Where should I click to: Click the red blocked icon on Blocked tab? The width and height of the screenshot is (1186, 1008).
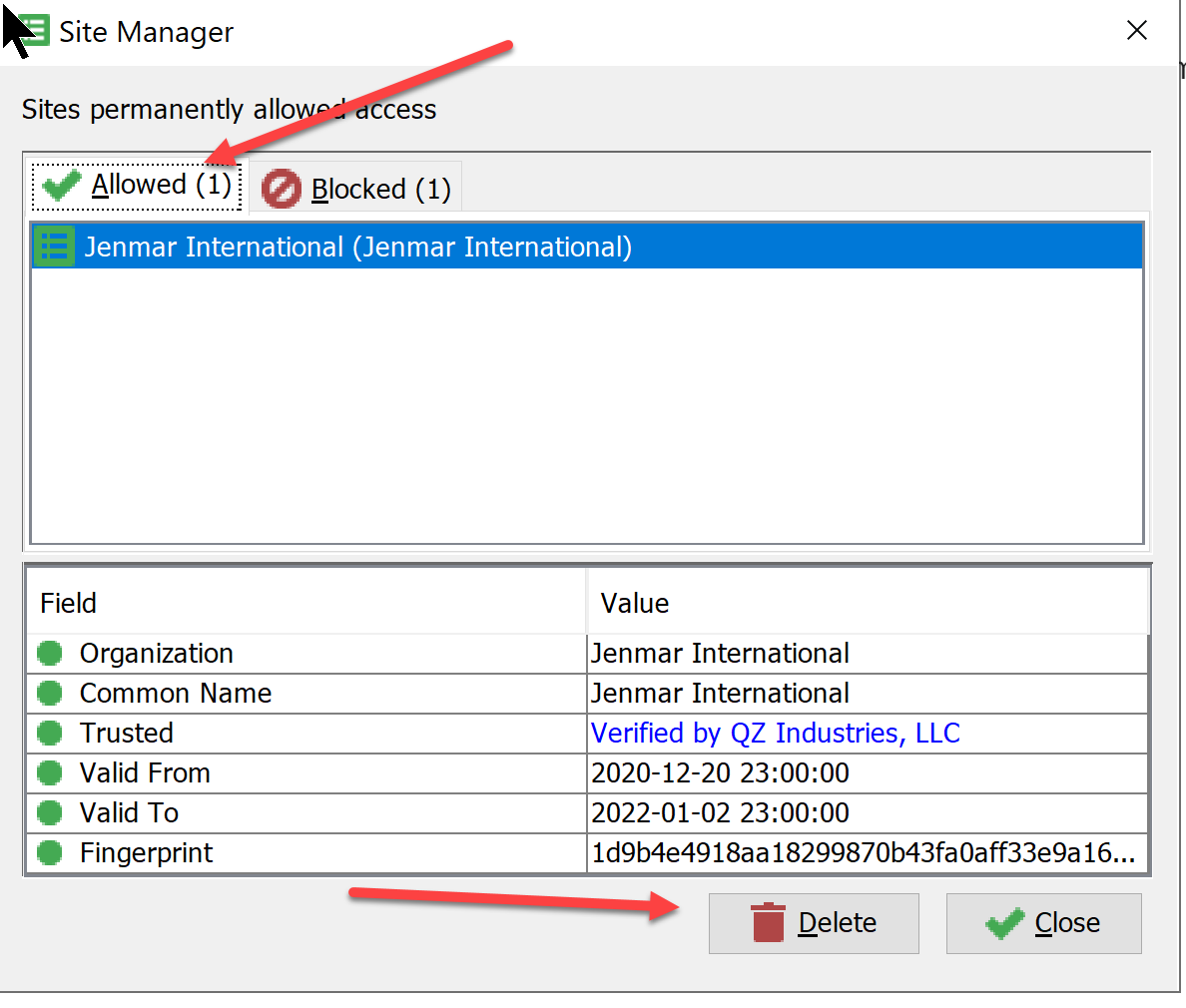[281, 189]
